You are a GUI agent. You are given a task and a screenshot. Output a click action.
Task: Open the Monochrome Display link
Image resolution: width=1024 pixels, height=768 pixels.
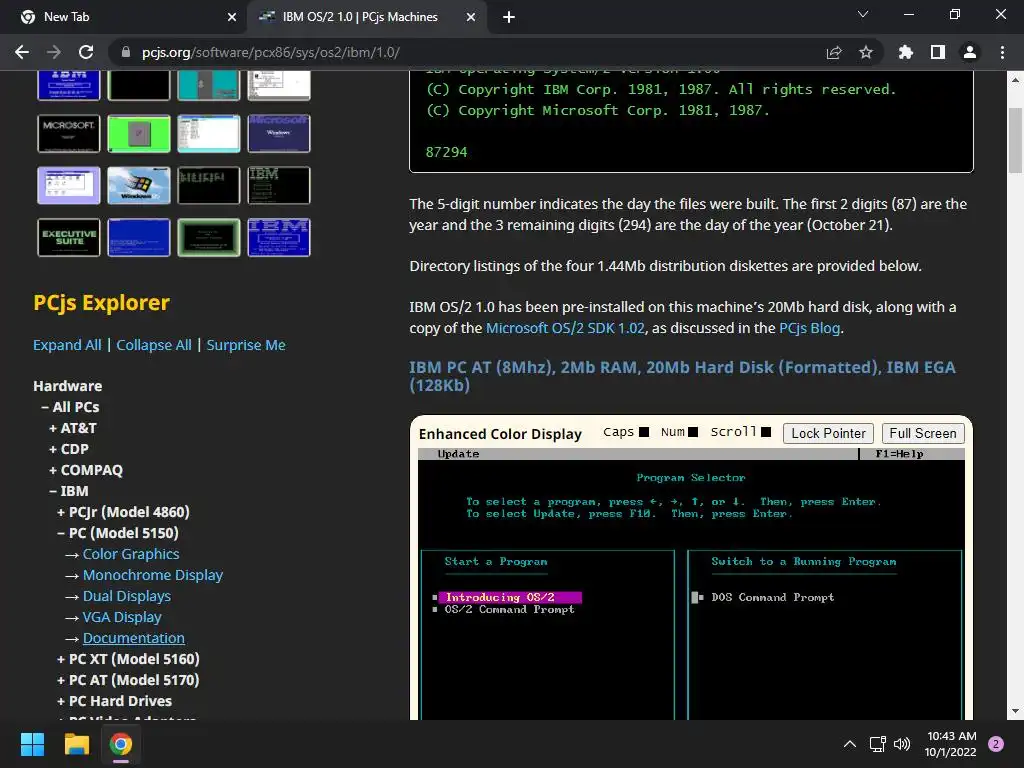coord(153,575)
